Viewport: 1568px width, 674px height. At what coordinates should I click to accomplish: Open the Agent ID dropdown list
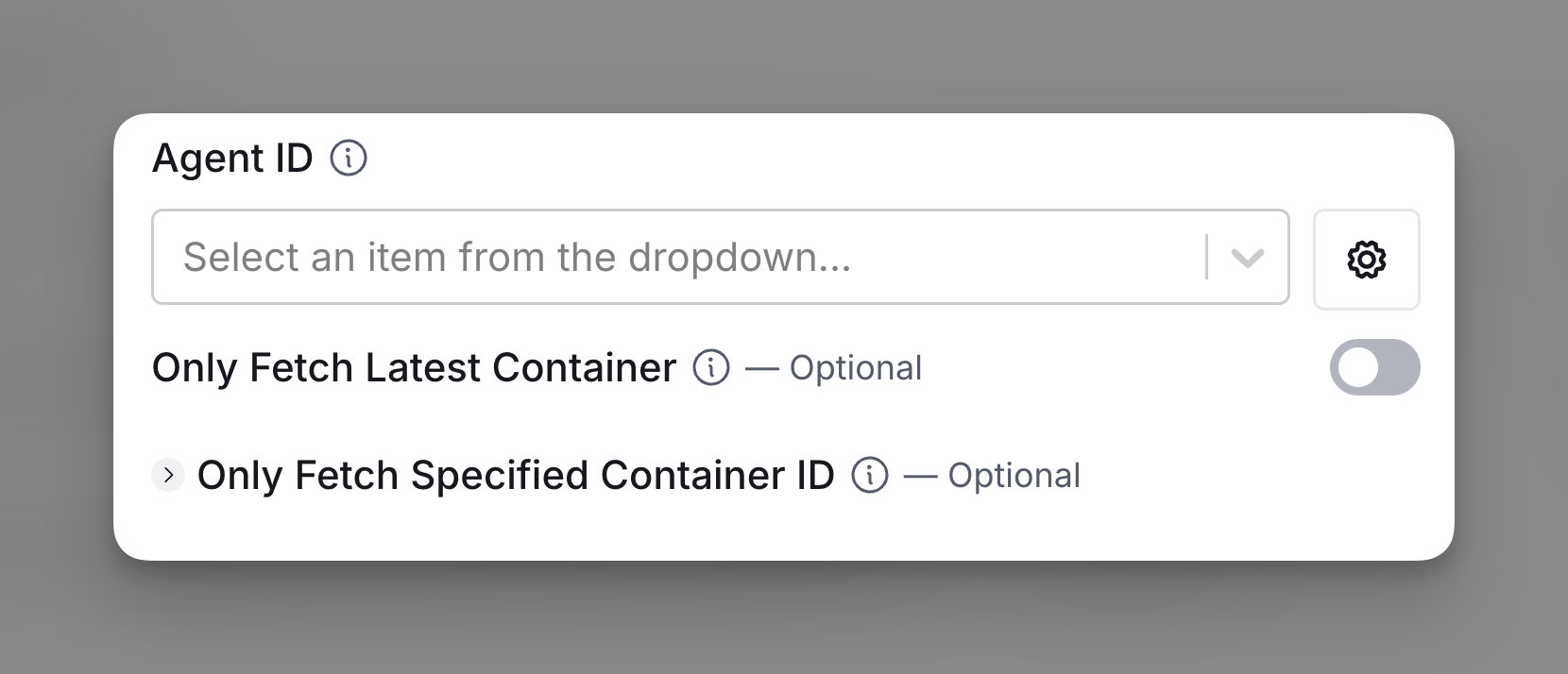pyautogui.click(x=721, y=257)
